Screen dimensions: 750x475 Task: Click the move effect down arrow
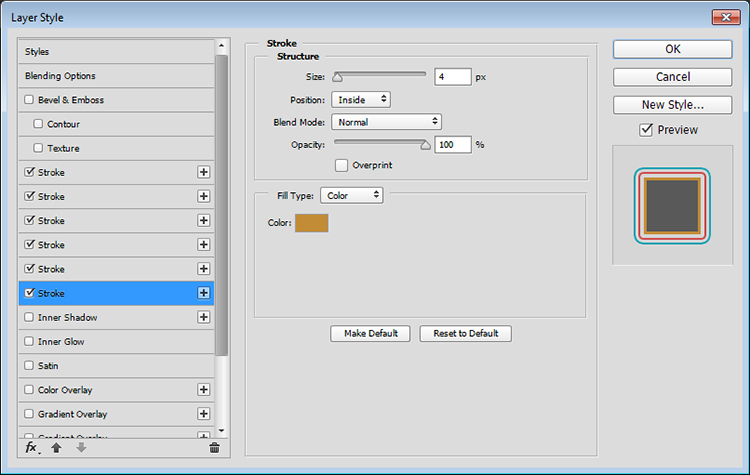(x=81, y=449)
